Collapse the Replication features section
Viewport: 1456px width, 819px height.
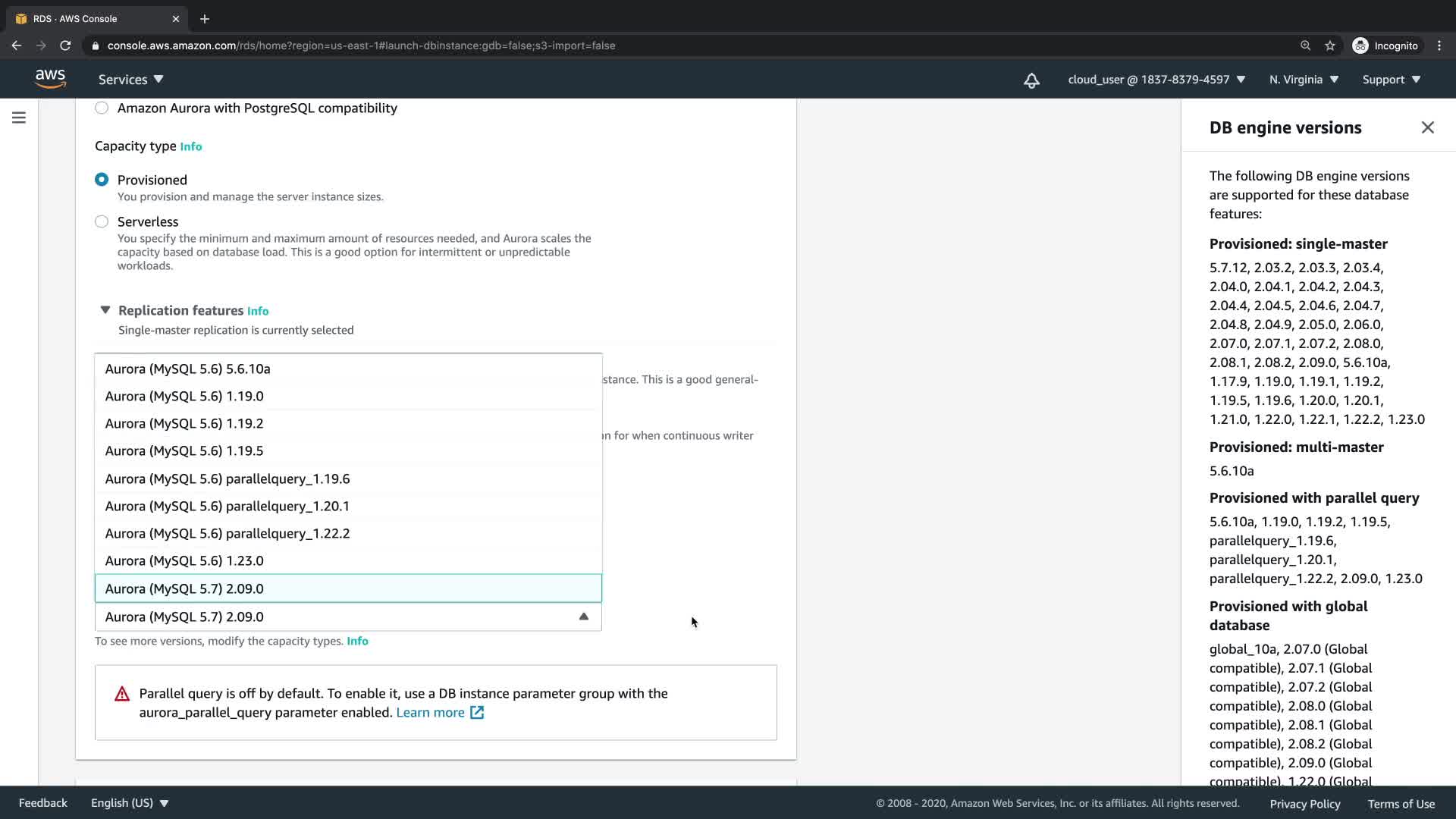click(105, 310)
